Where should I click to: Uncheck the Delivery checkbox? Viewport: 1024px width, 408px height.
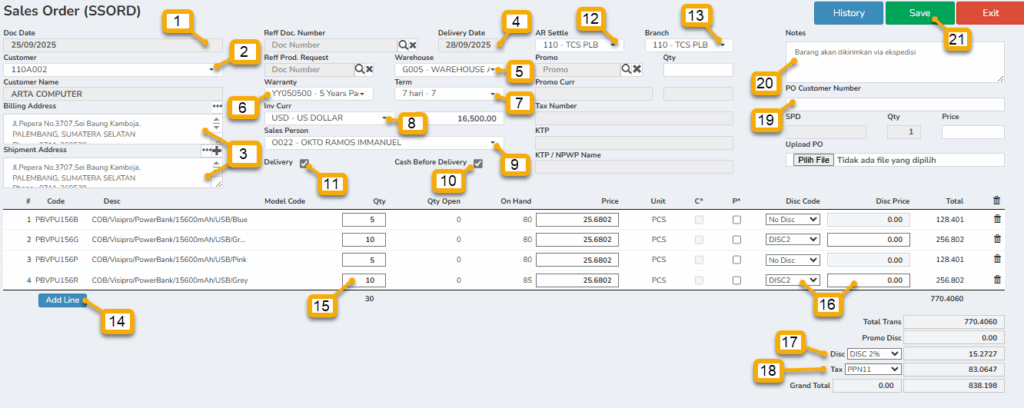[304, 163]
